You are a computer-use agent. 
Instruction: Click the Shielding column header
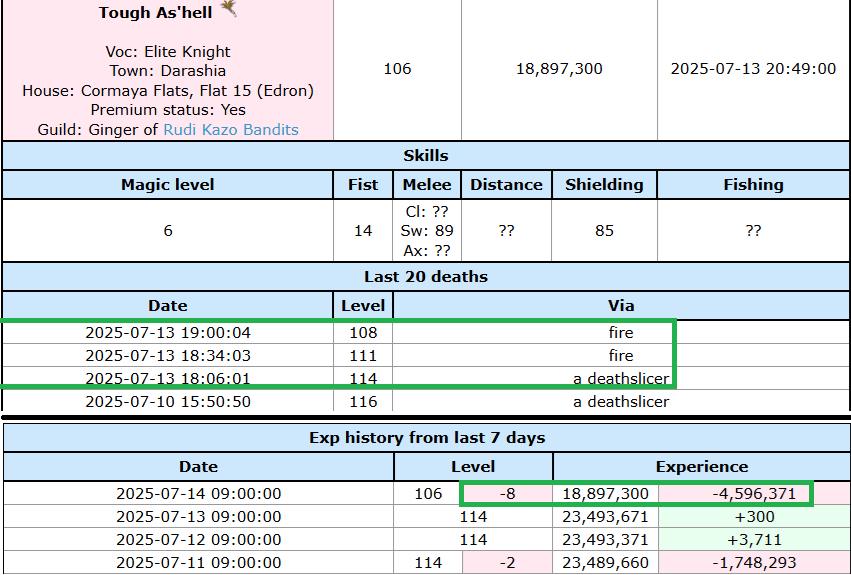tap(604, 184)
